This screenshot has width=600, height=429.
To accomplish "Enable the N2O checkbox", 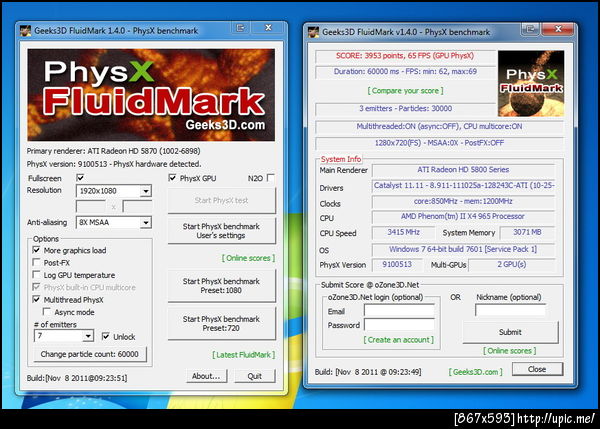I will 271,178.
